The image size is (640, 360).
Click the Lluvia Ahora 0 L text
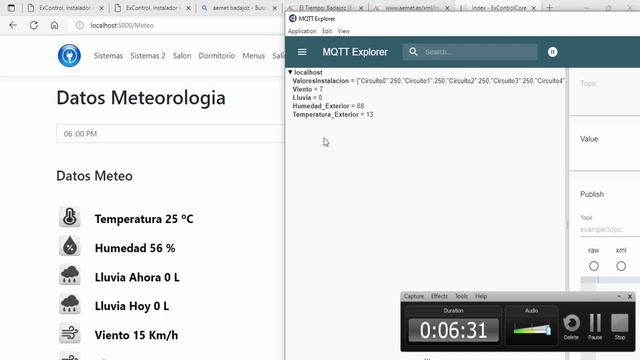(137, 278)
